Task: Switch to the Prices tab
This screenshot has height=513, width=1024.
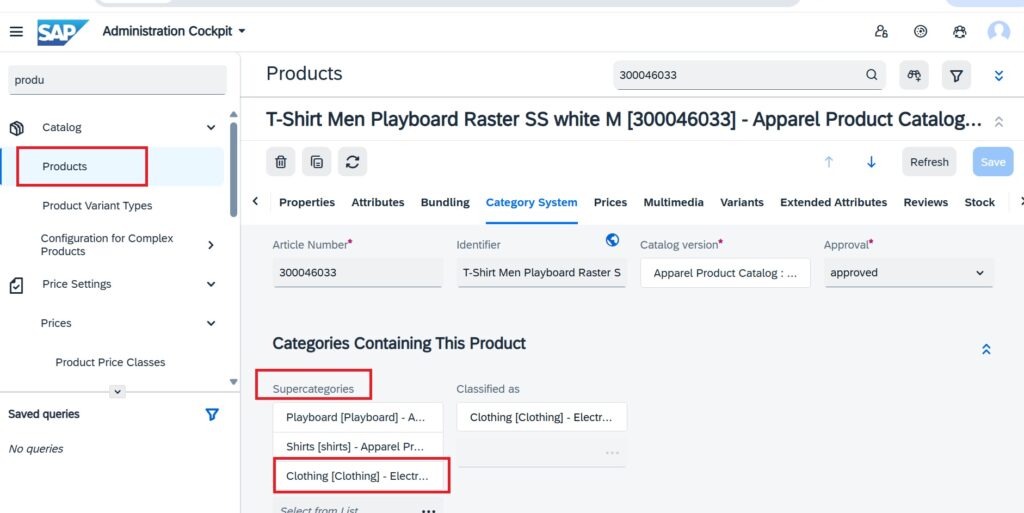Action: point(611,202)
